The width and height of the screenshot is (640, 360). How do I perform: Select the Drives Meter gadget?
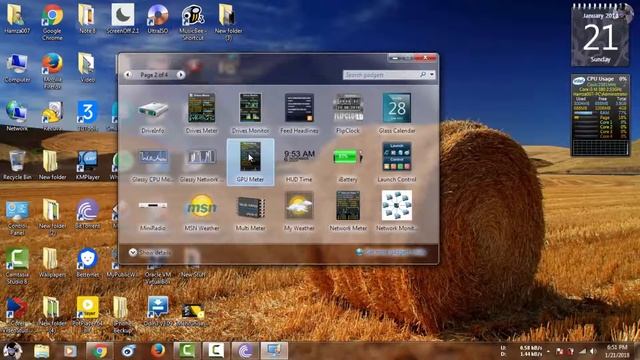201,113
